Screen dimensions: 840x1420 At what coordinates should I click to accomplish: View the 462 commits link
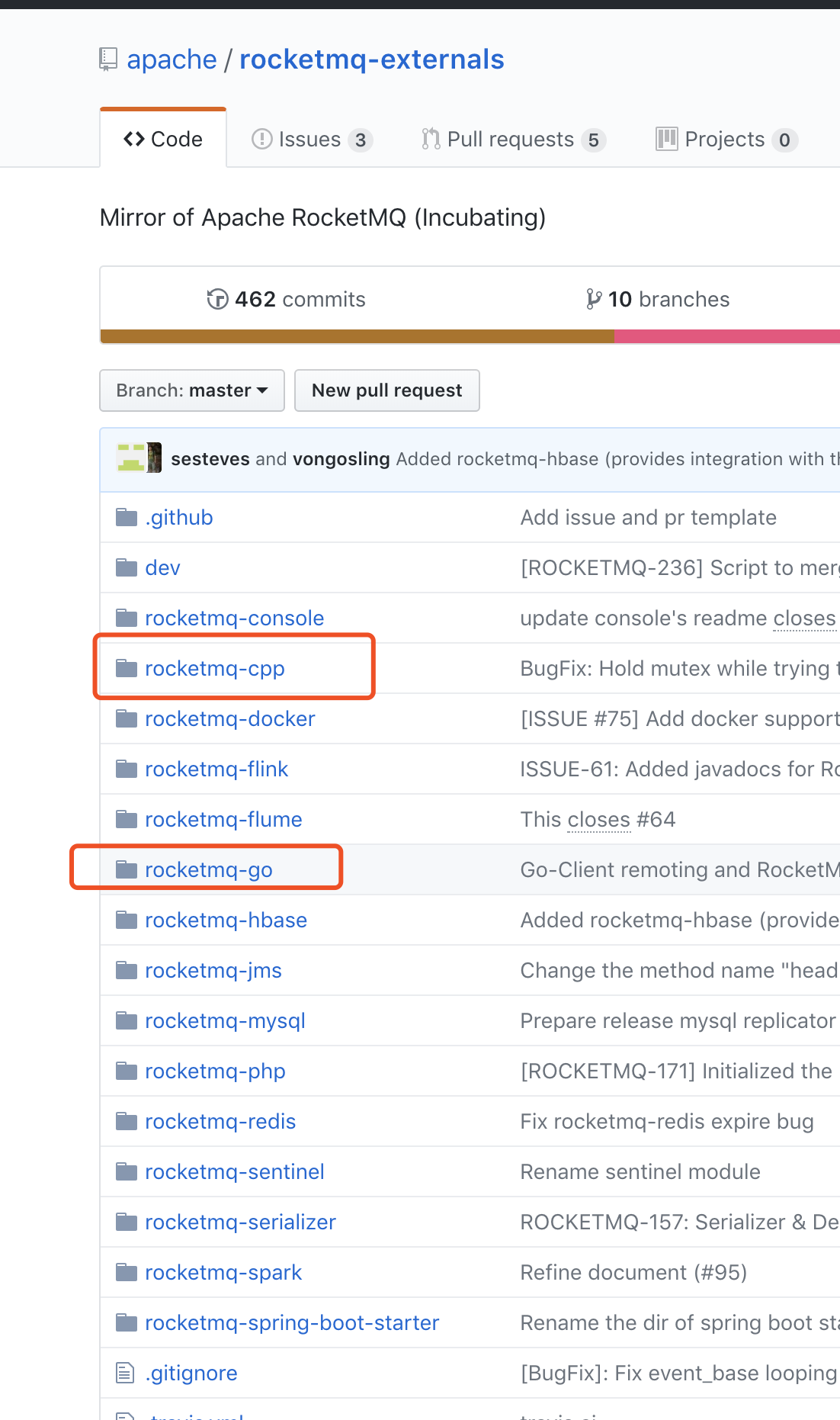(287, 299)
